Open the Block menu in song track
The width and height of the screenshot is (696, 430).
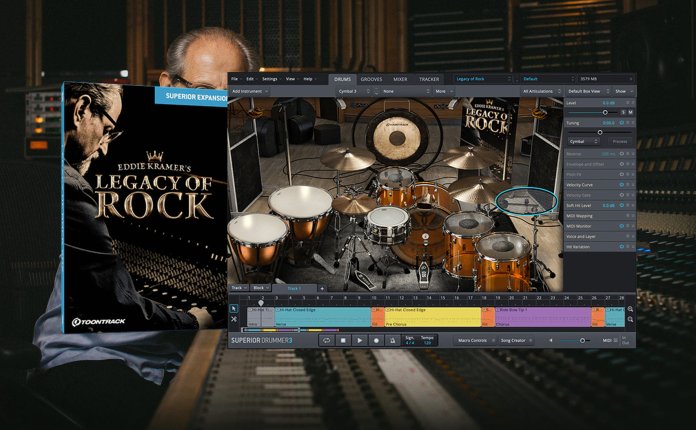(x=261, y=288)
